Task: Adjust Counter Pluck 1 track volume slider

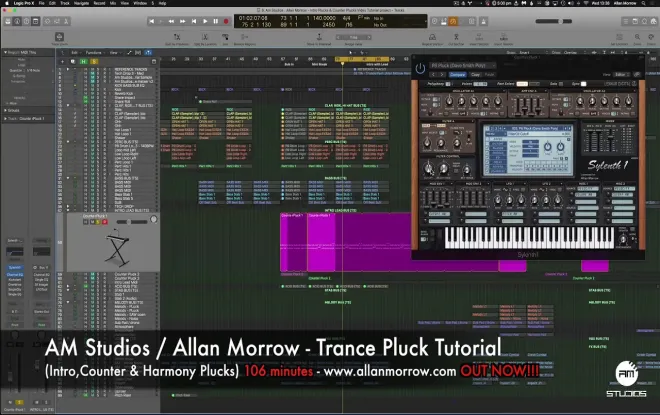Action: (x=131, y=222)
